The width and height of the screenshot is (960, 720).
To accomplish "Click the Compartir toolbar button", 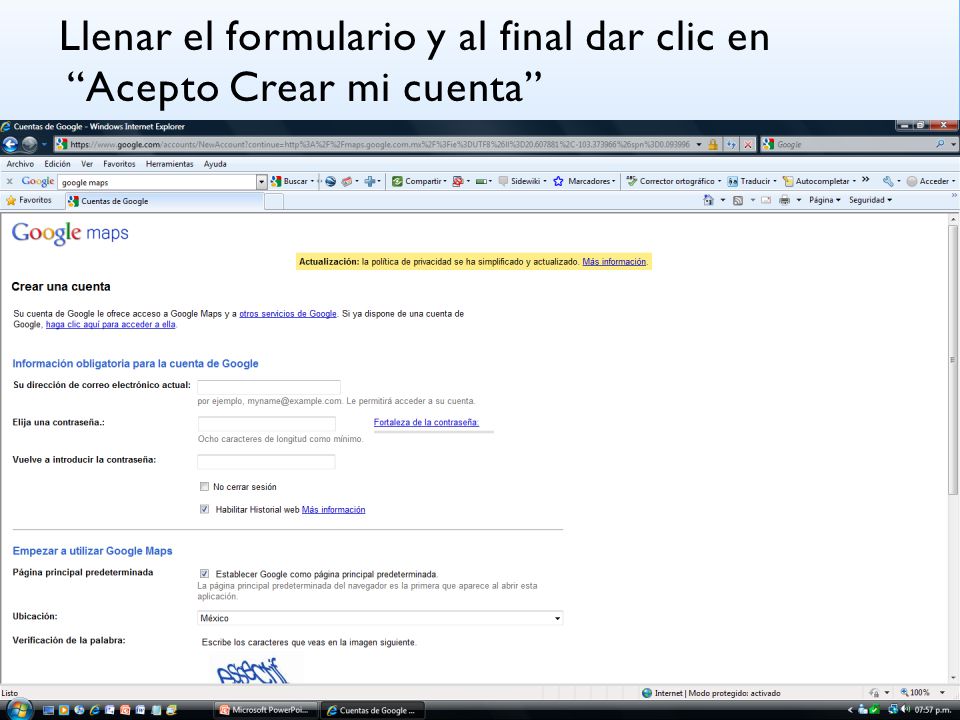I will pyautogui.click(x=418, y=181).
